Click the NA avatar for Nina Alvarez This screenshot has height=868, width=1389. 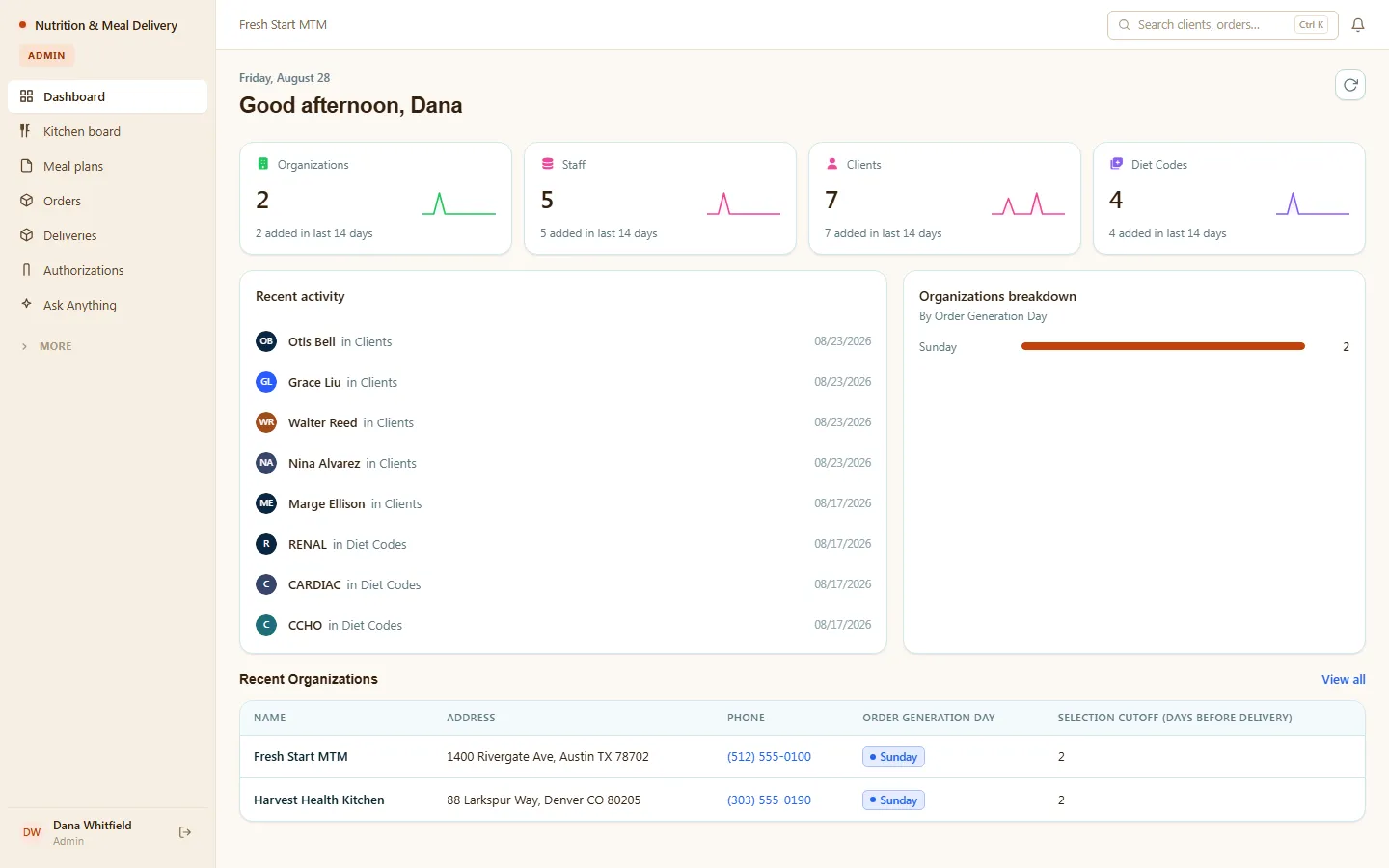pos(266,463)
